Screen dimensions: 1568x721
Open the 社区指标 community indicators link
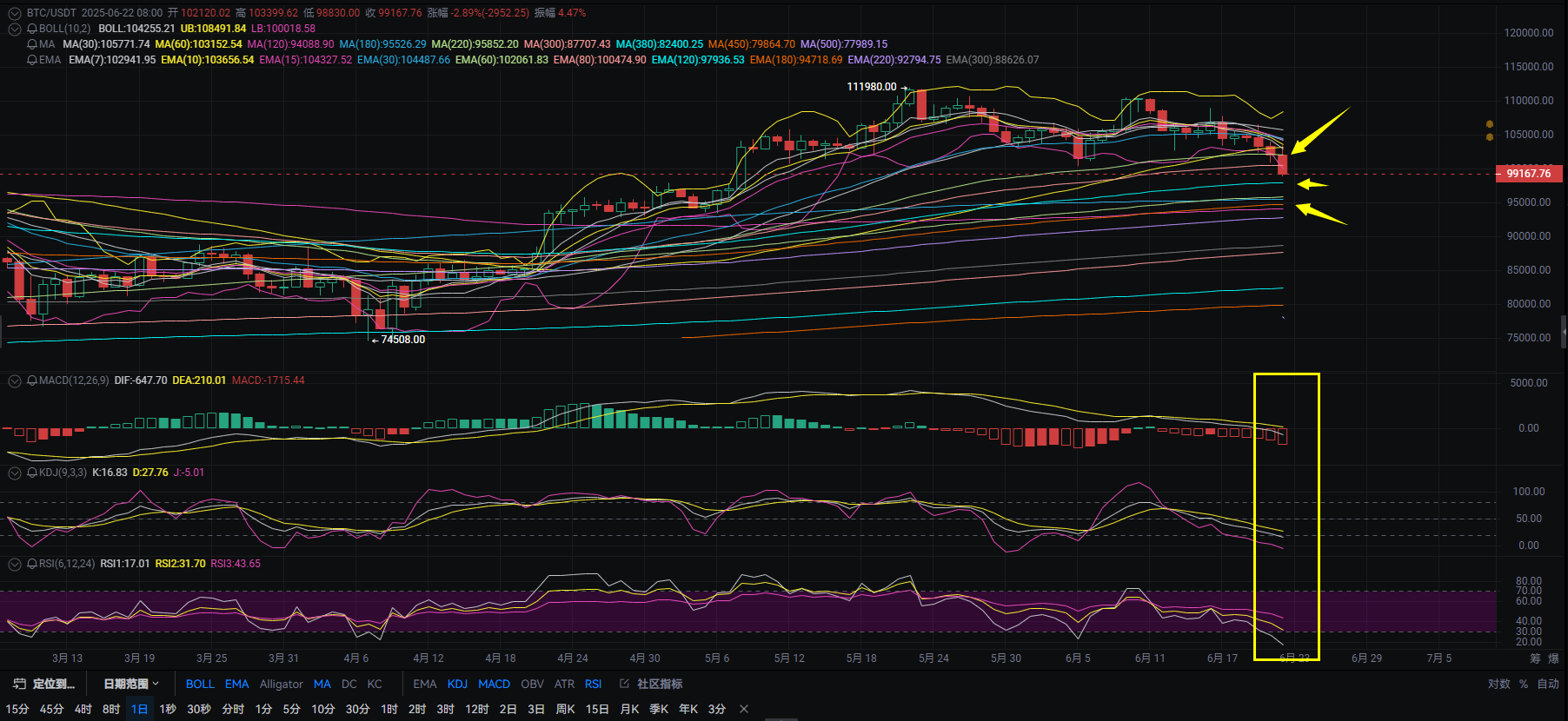pyautogui.click(x=651, y=684)
